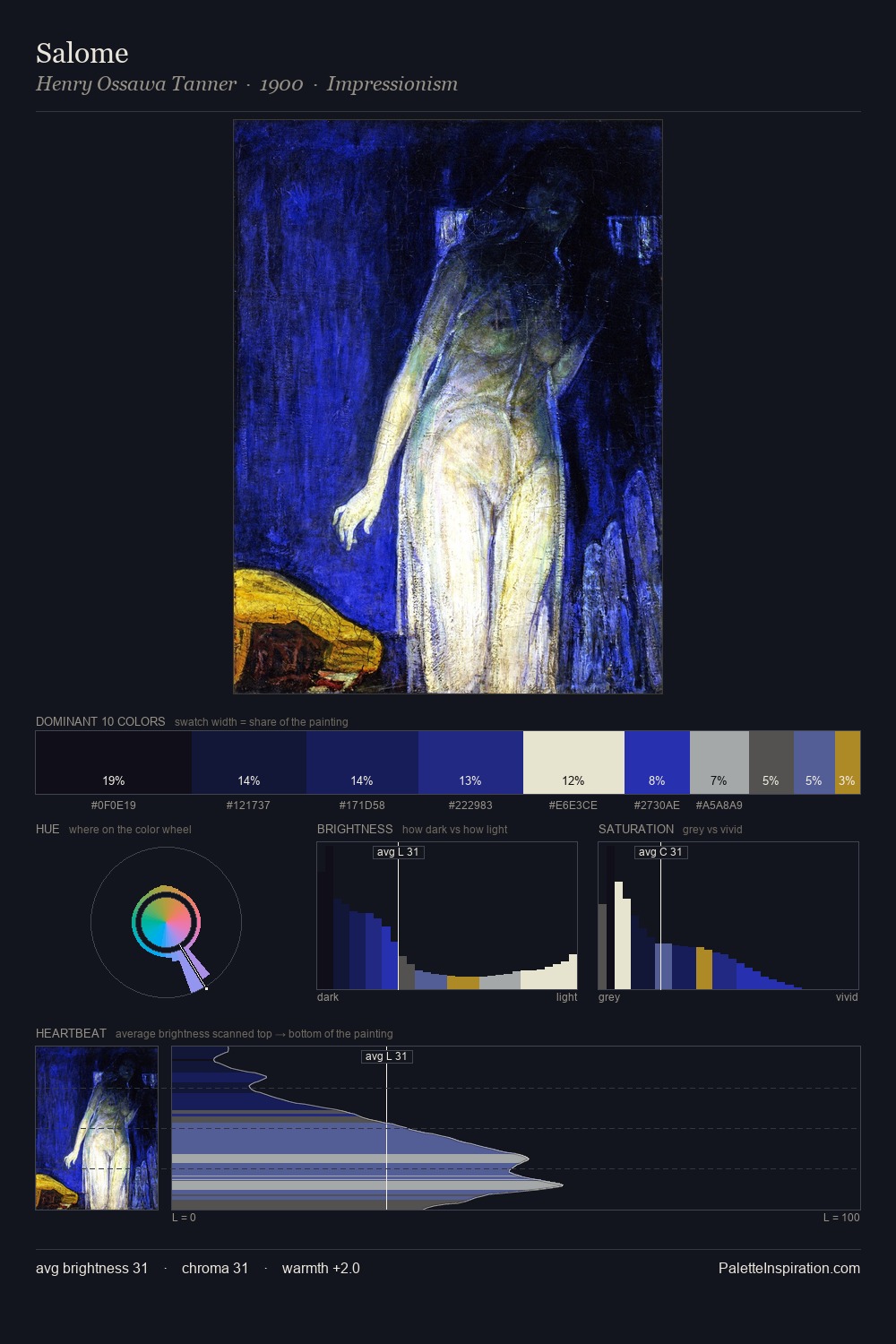Image resolution: width=896 pixels, height=1344 pixels.
Task: Click the hex code '#A5A8A9'
Action: tap(719, 806)
